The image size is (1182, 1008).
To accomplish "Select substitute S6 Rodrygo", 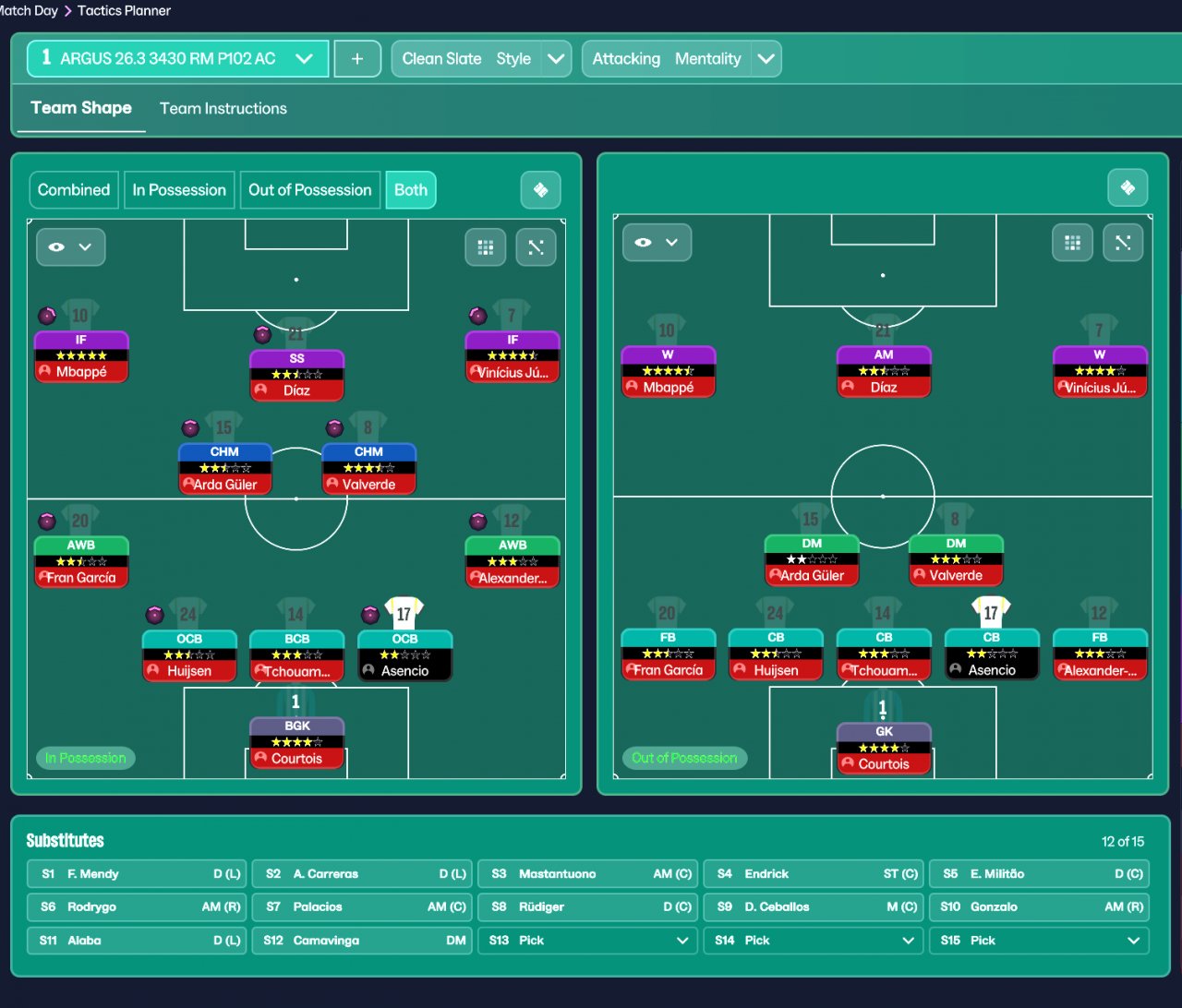I will pyautogui.click(x=137, y=907).
